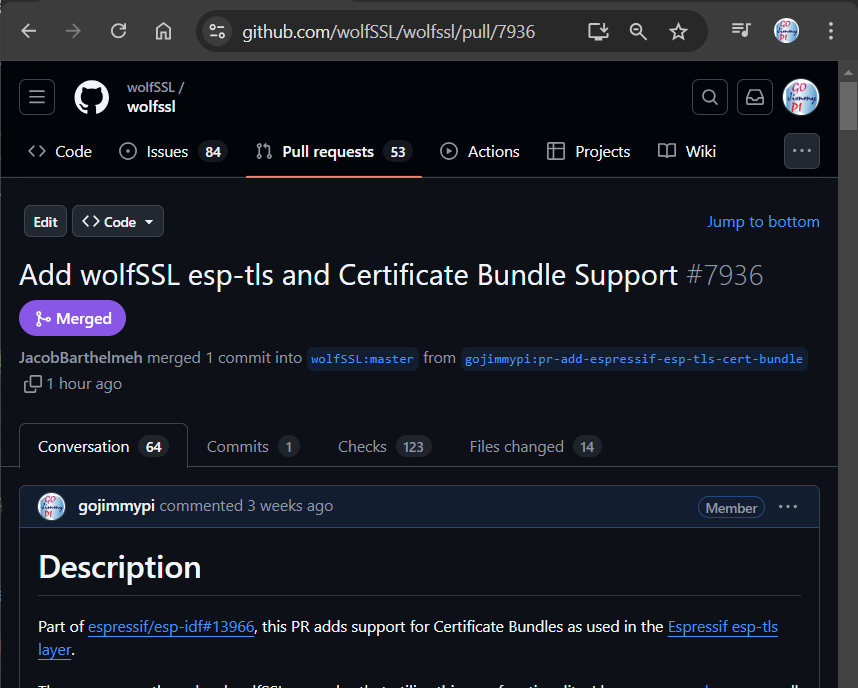The height and width of the screenshot is (688, 858).
Task: Go back using browser back arrow
Action: (x=28, y=31)
